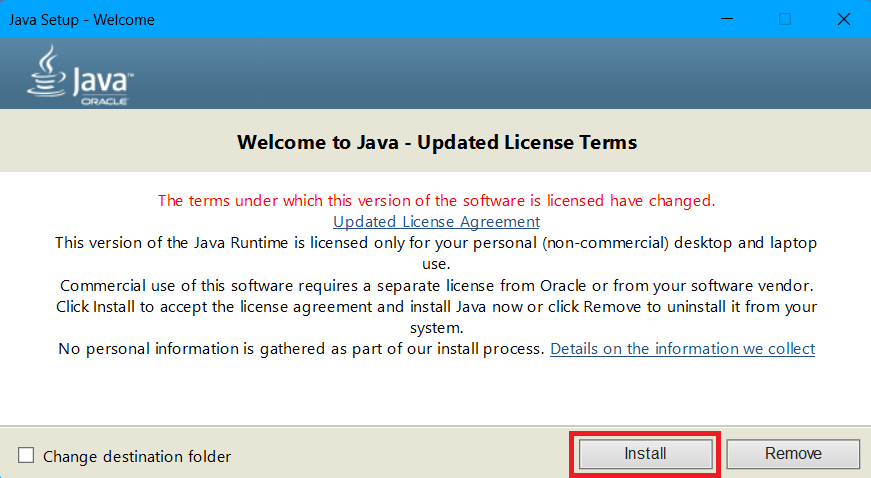Click the Java Runtime personal use paragraph
871x478 pixels.
pyautogui.click(x=436, y=243)
